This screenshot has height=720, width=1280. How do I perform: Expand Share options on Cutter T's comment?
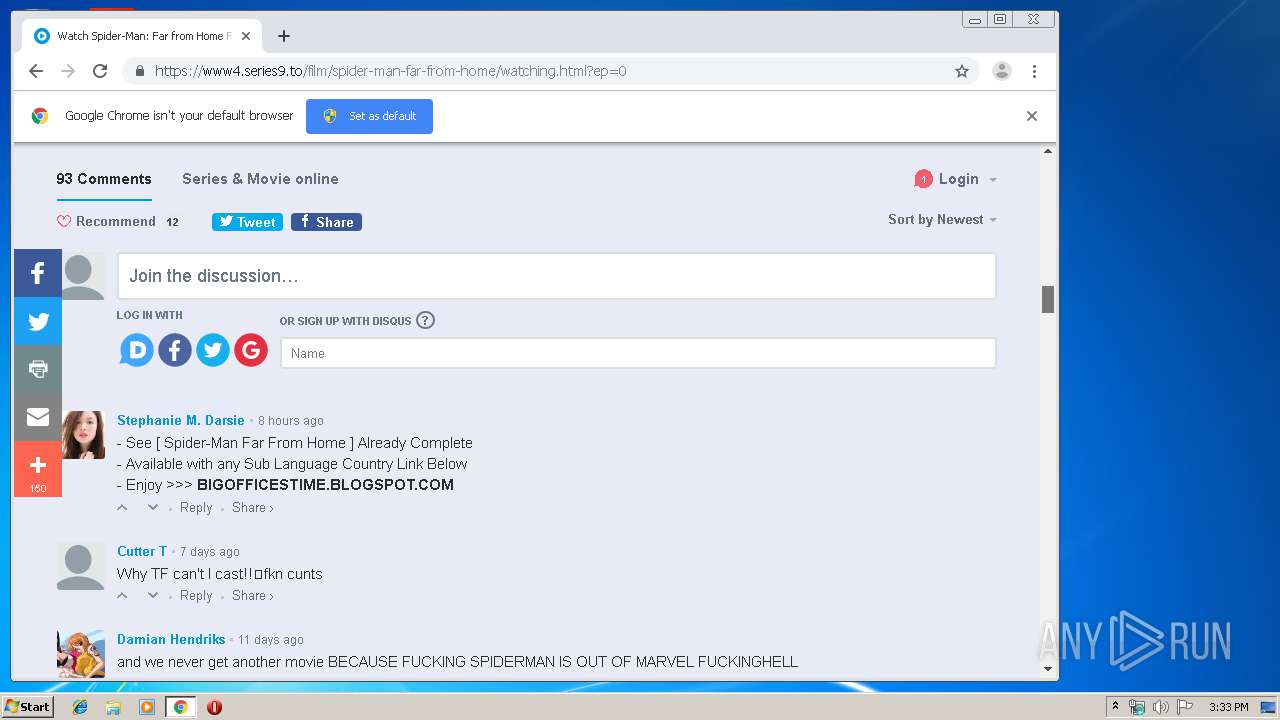253,596
